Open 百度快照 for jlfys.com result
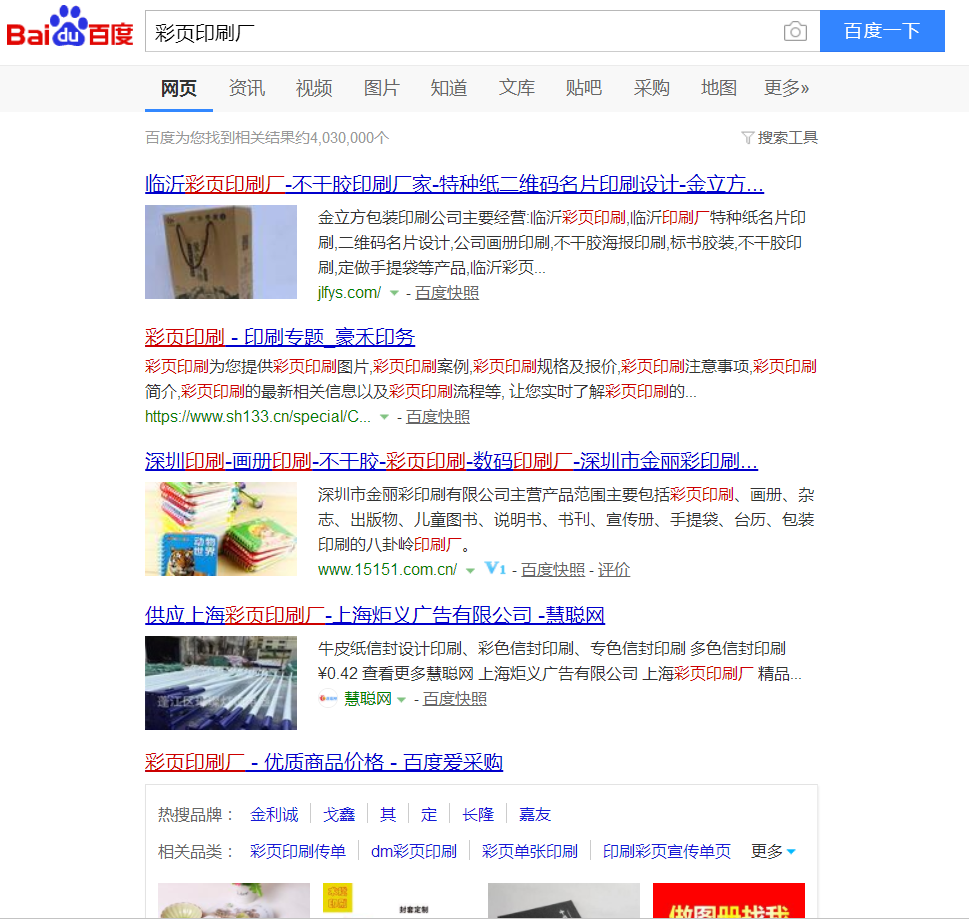 [x=447, y=293]
